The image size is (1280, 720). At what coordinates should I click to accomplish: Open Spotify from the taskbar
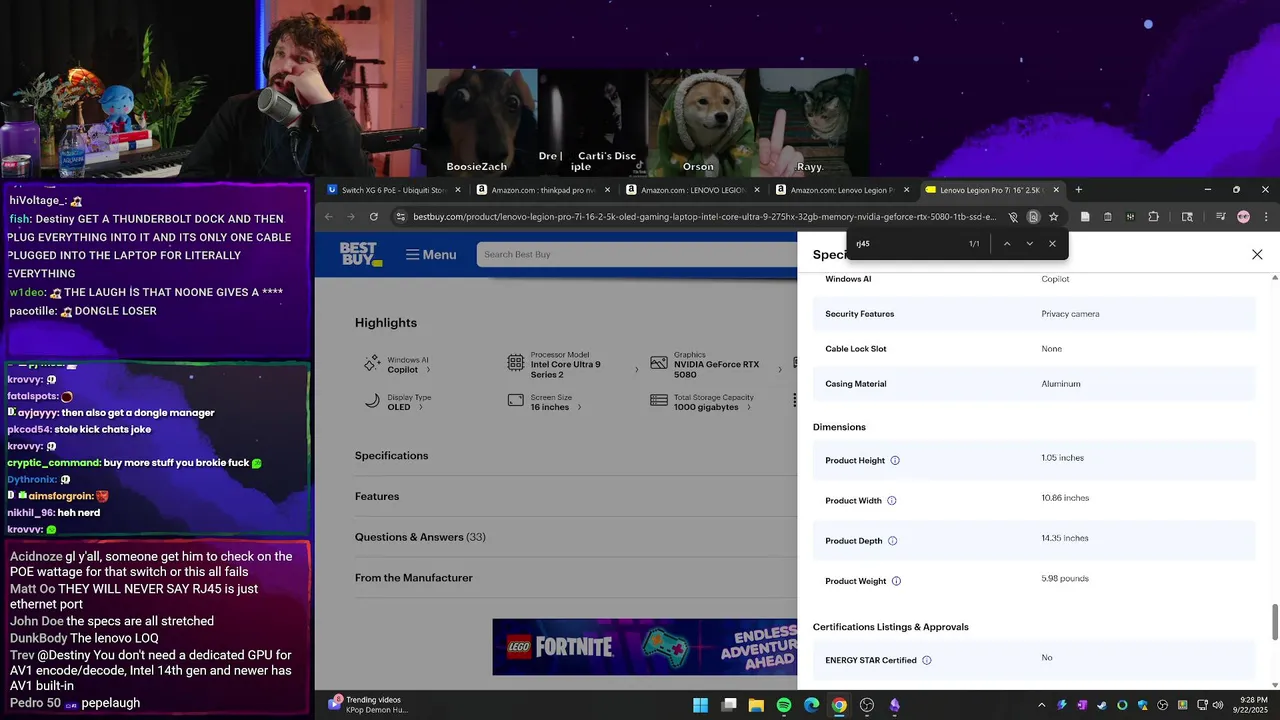click(x=784, y=705)
